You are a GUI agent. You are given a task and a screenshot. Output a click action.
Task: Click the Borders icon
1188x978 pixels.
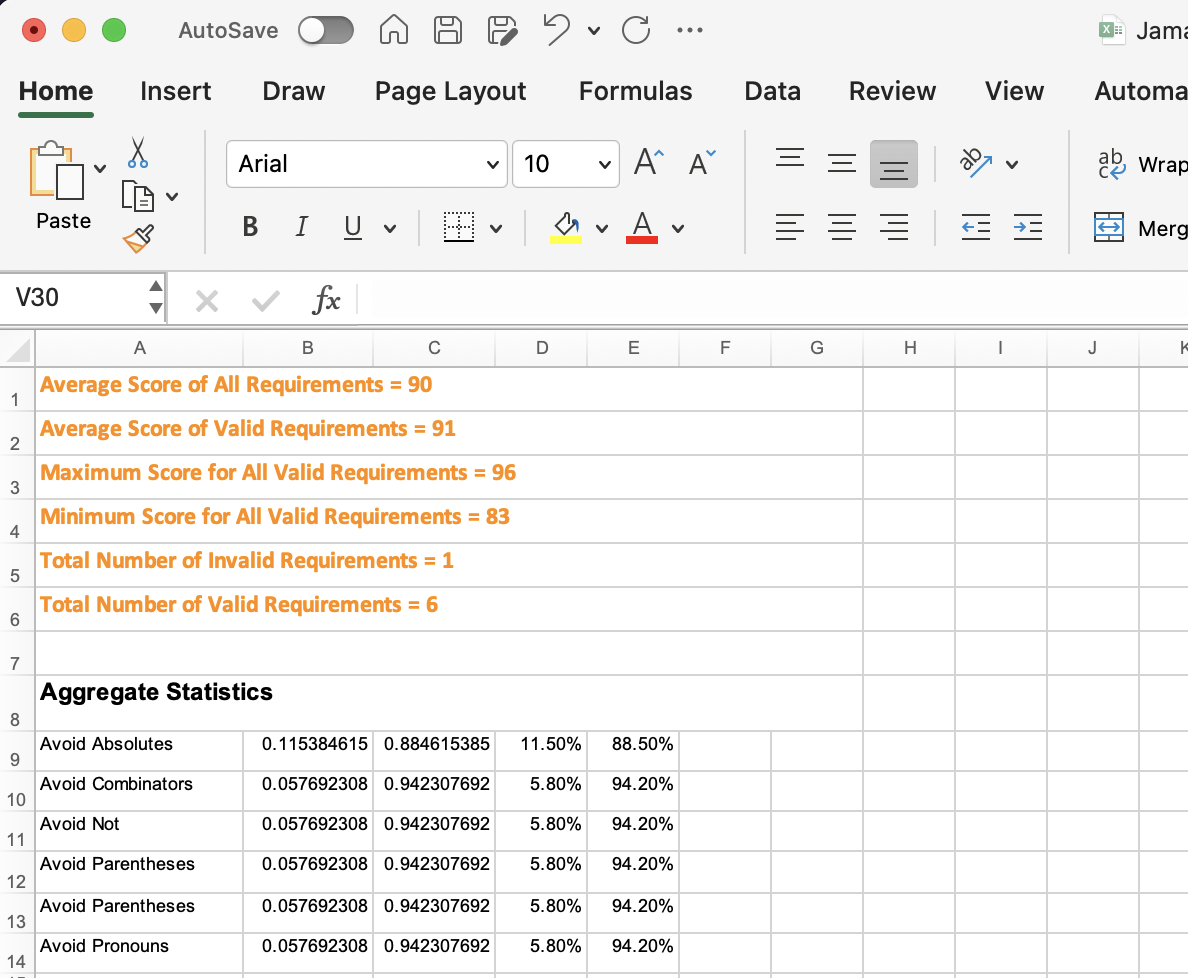[x=458, y=227]
